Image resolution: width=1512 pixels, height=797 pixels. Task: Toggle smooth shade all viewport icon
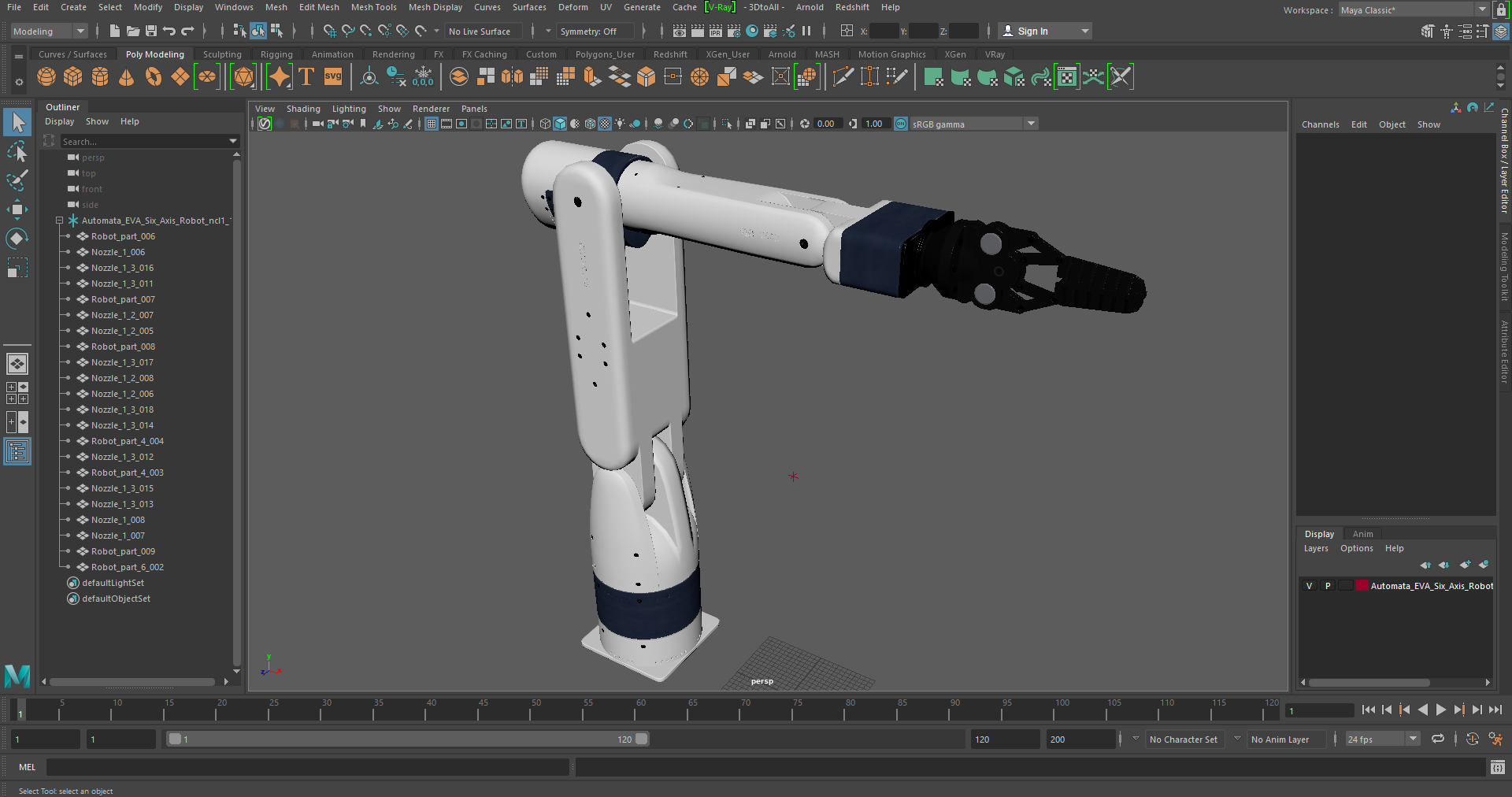pos(560,124)
